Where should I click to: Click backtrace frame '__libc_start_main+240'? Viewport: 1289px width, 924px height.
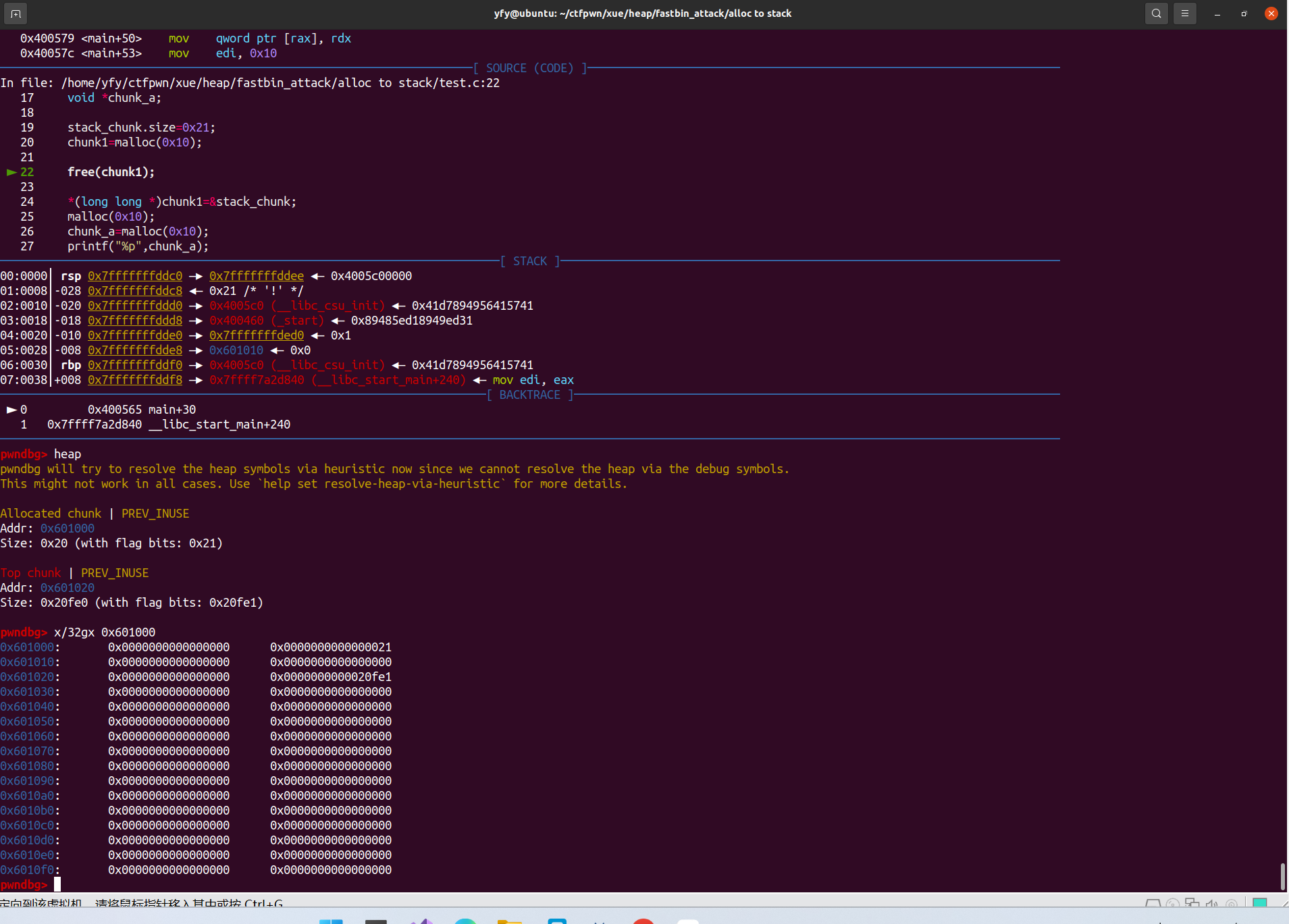tap(169, 425)
